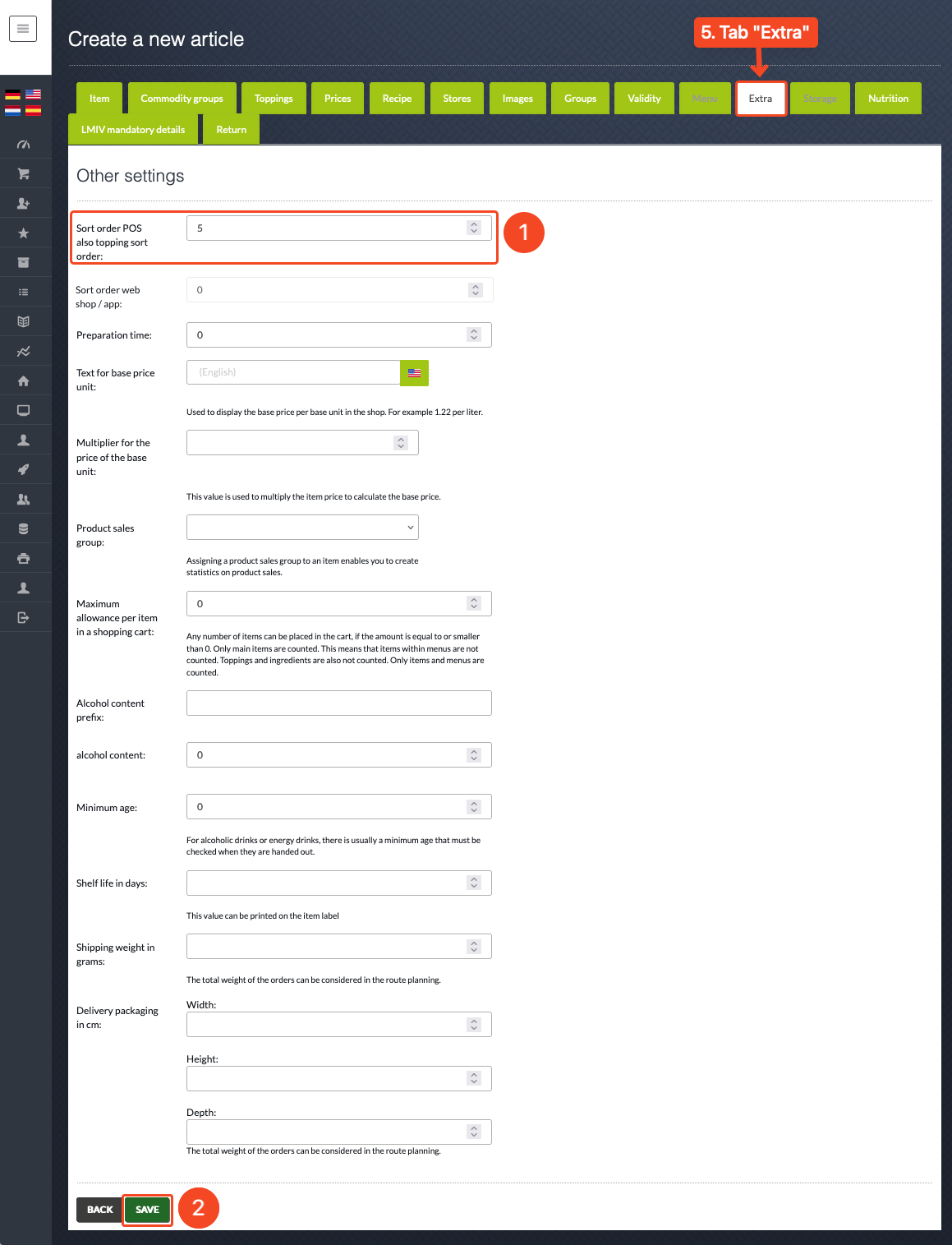Open the archive box sidebar icon
952x1245 pixels.
coord(24,263)
